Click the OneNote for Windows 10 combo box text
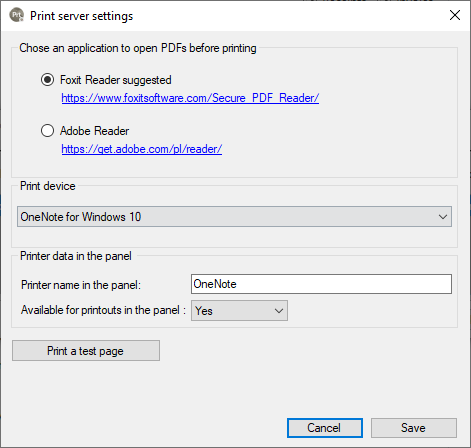Screen dimensions: 471x448 [81, 217]
